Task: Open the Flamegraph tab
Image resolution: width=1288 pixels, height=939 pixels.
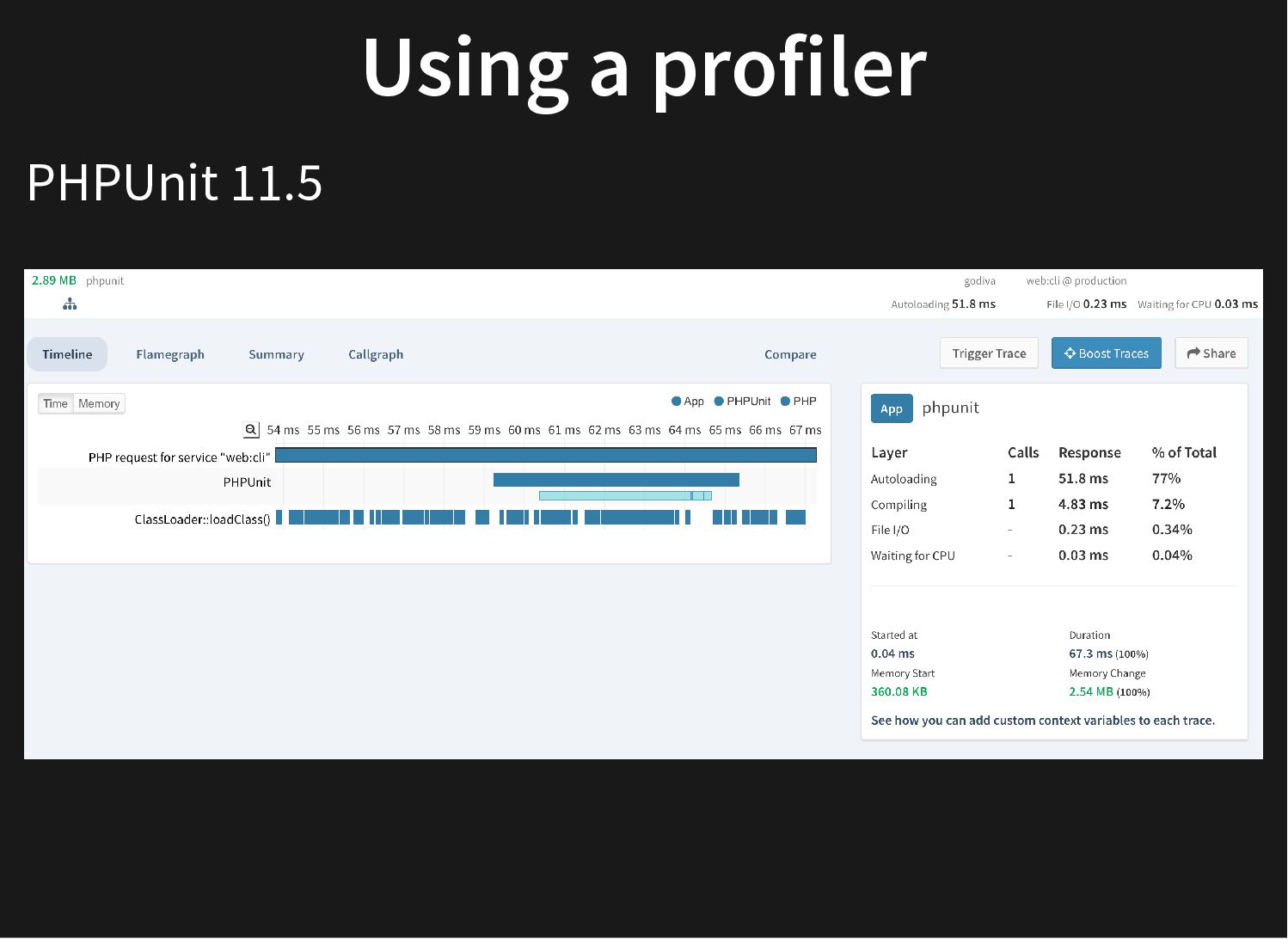Action: [170, 354]
